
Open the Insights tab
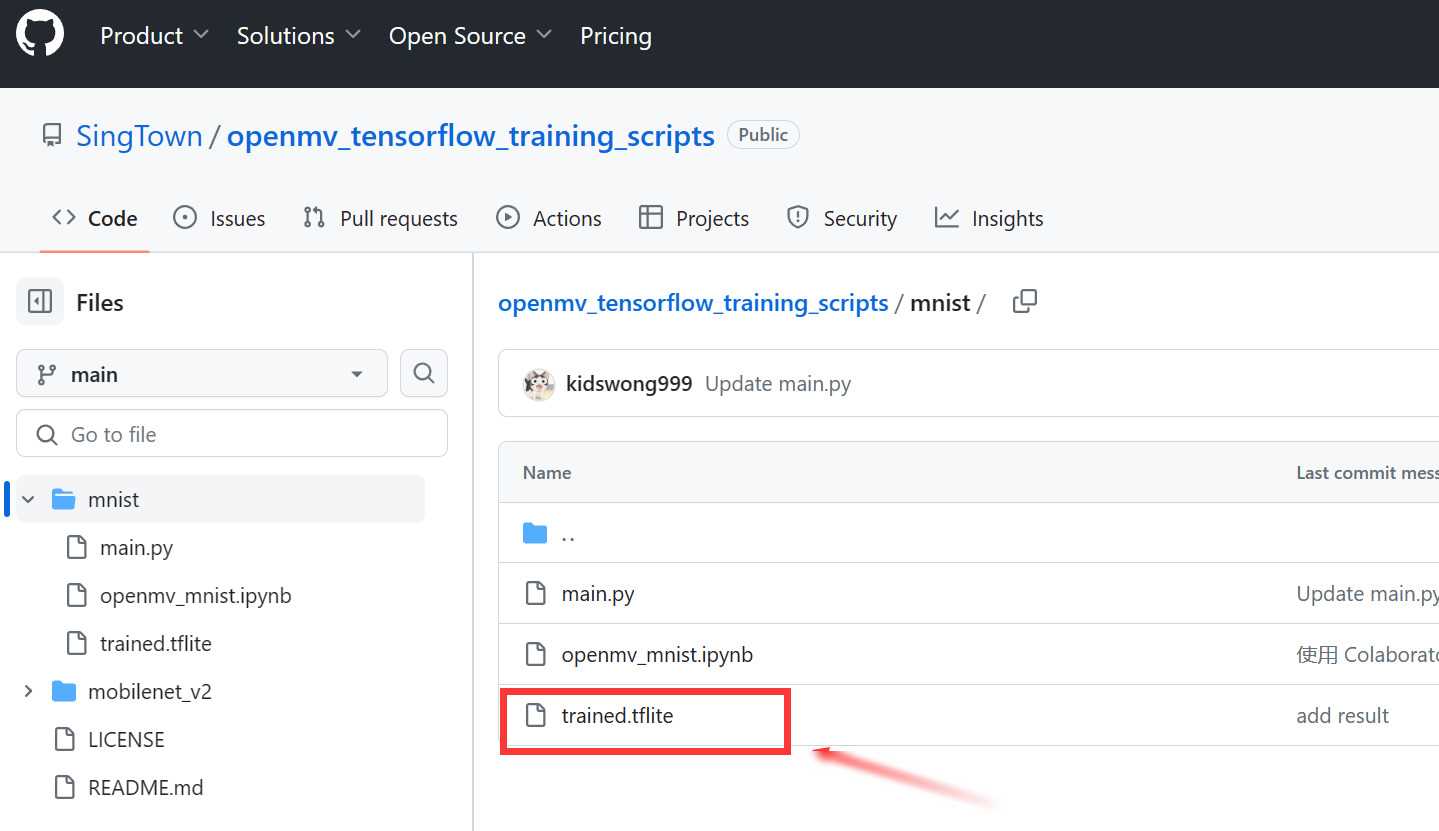(989, 218)
